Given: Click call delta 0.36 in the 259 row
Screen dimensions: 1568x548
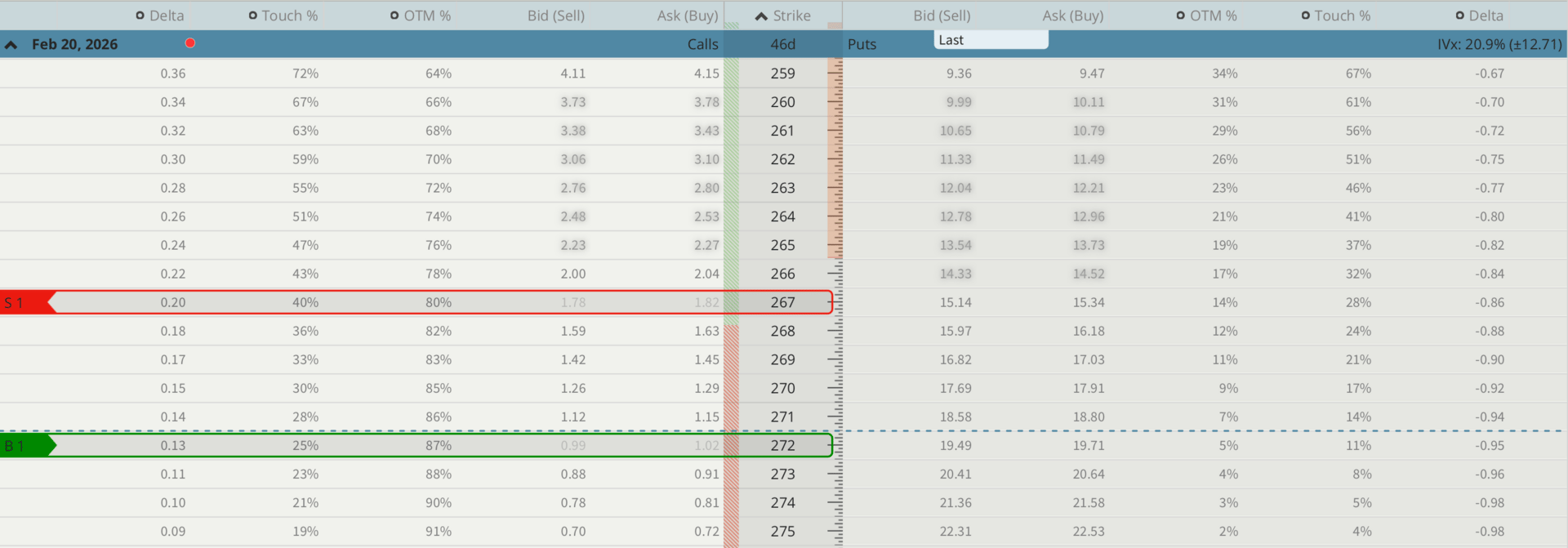Looking at the screenshot, I should tap(173, 74).
